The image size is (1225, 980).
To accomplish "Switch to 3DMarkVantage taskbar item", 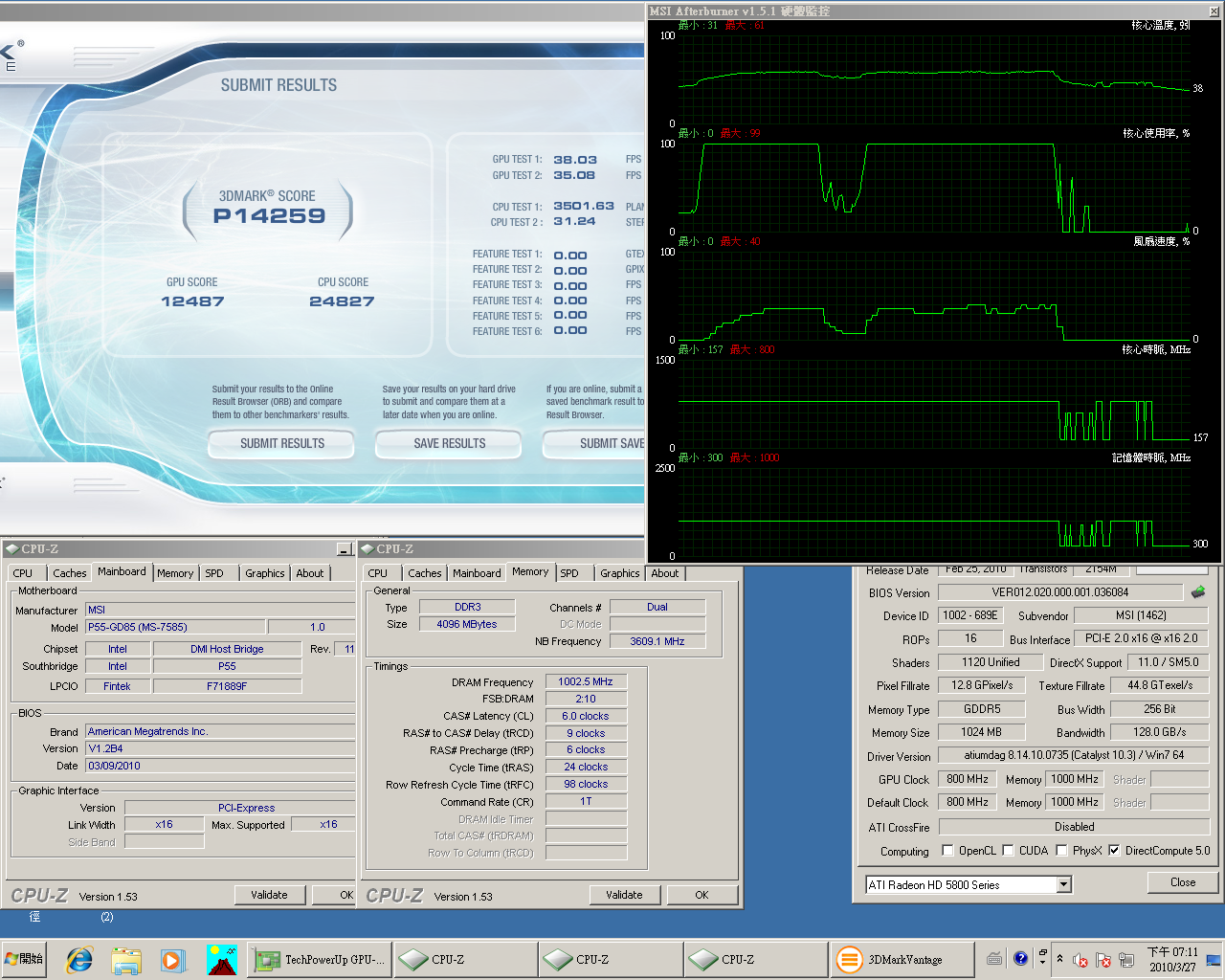I will pyautogui.click(x=902, y=959).
